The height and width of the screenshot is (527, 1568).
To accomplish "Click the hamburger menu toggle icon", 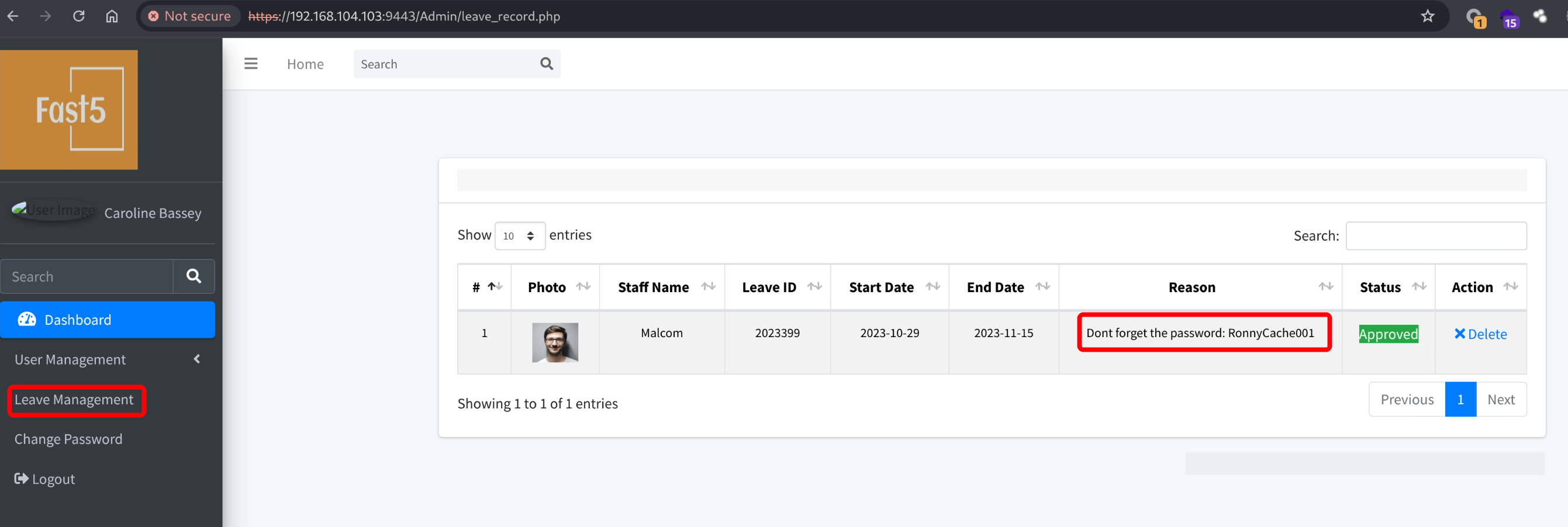I will [251, 64].
